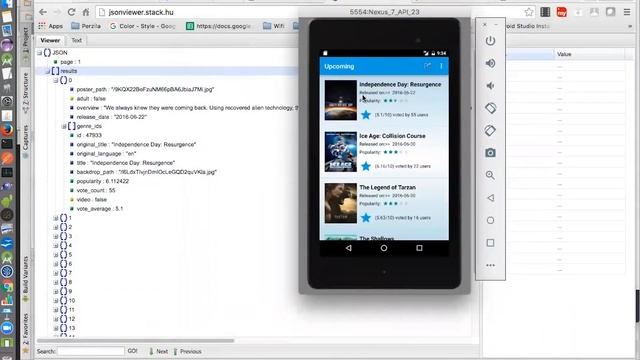Tap The Legend of Tarzan poster
640x360 pixels.
pos(340,203)
